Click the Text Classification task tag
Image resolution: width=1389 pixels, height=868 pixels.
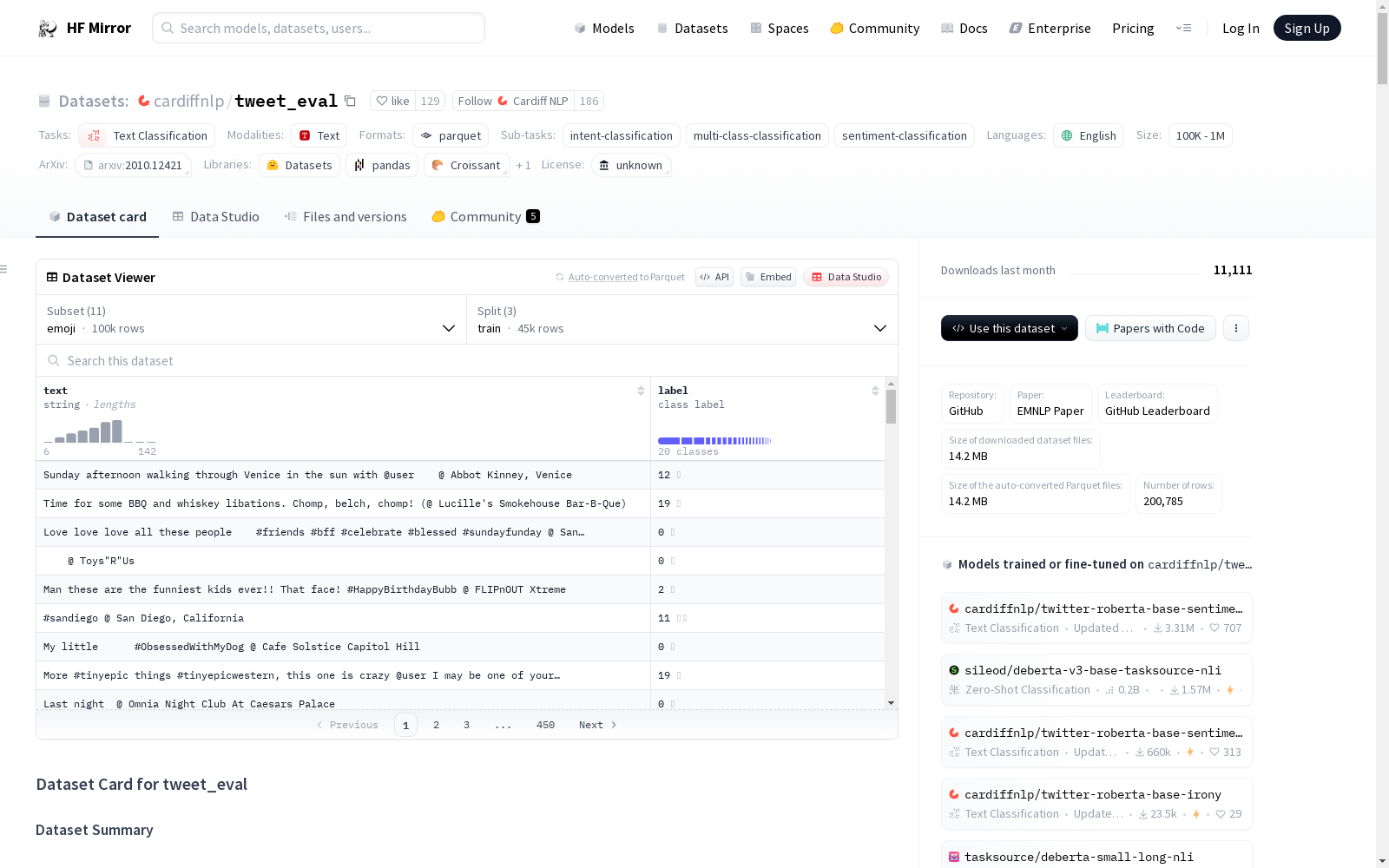click(147, 135)
